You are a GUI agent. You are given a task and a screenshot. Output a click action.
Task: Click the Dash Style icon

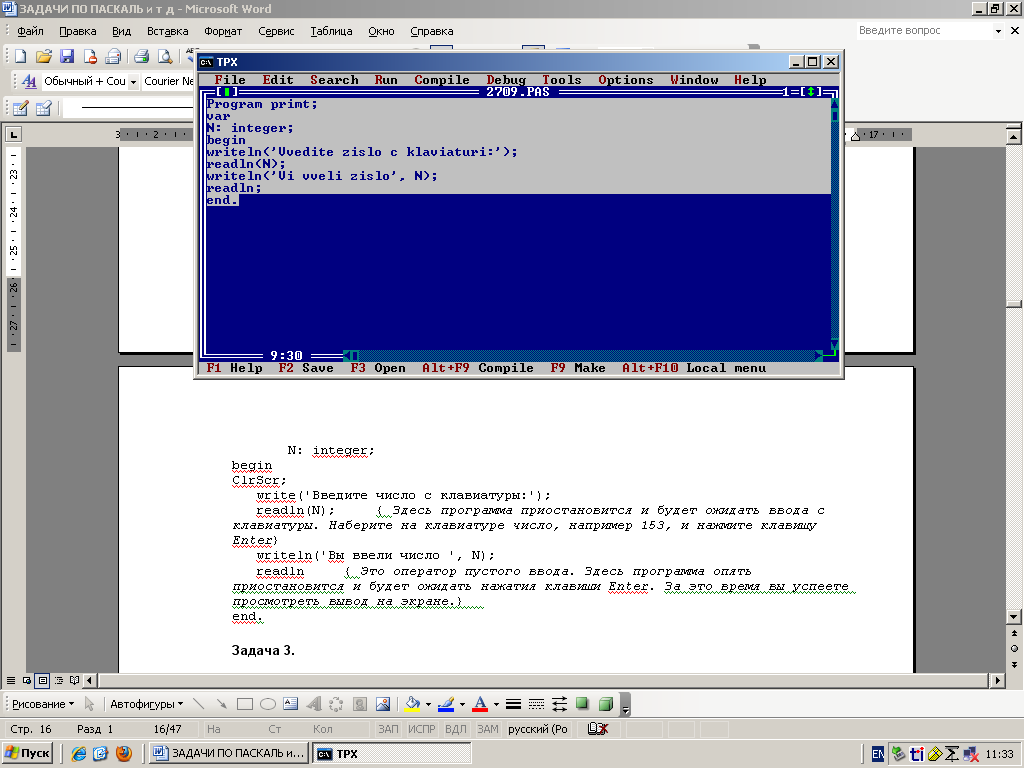tap(536, 704)
